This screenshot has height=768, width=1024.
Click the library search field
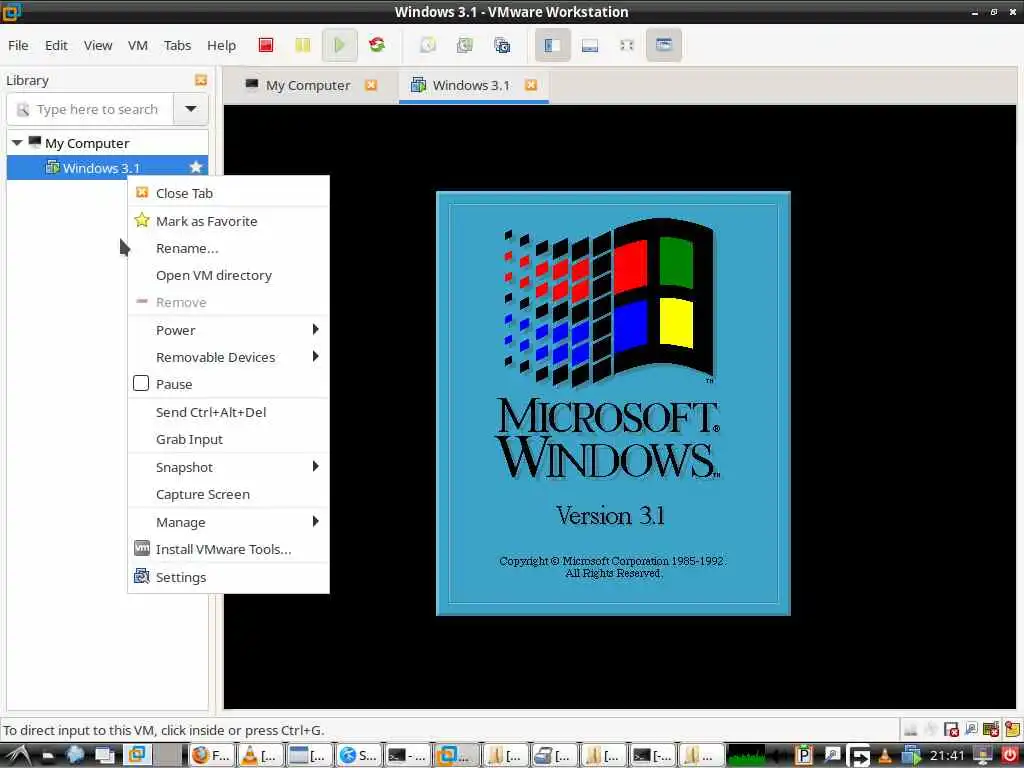(x=90, y=109)
